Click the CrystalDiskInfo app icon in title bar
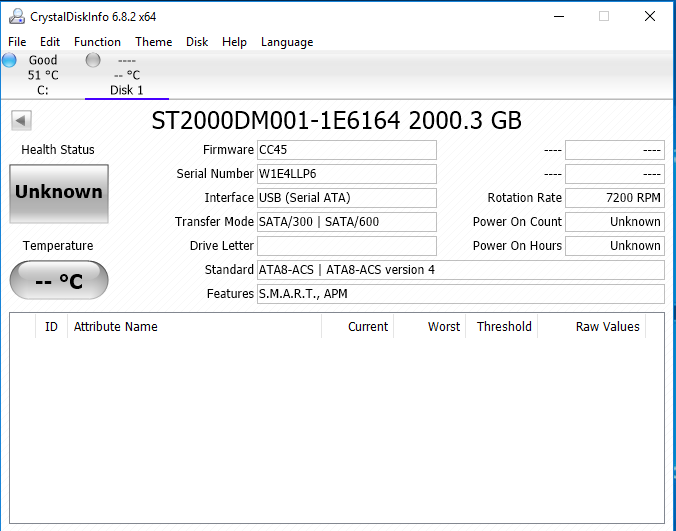Screen dimensions: 676x531 tap(17, 16)
